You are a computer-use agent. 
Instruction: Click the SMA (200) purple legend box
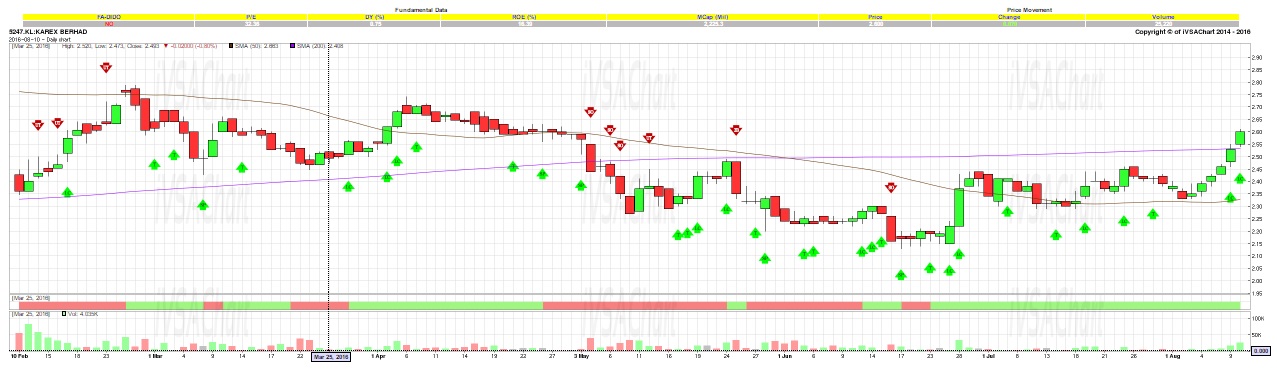pos(292,45)
